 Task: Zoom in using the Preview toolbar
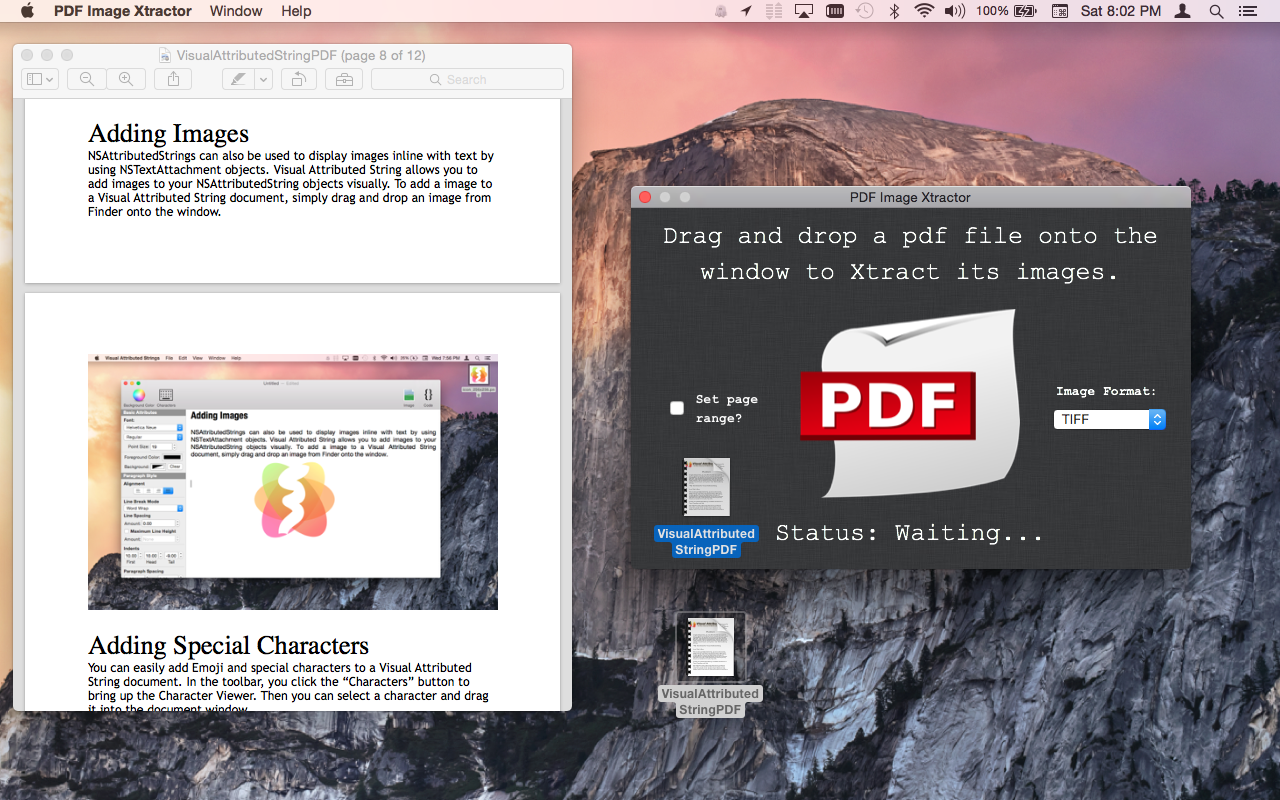click(x=126, y=79)
